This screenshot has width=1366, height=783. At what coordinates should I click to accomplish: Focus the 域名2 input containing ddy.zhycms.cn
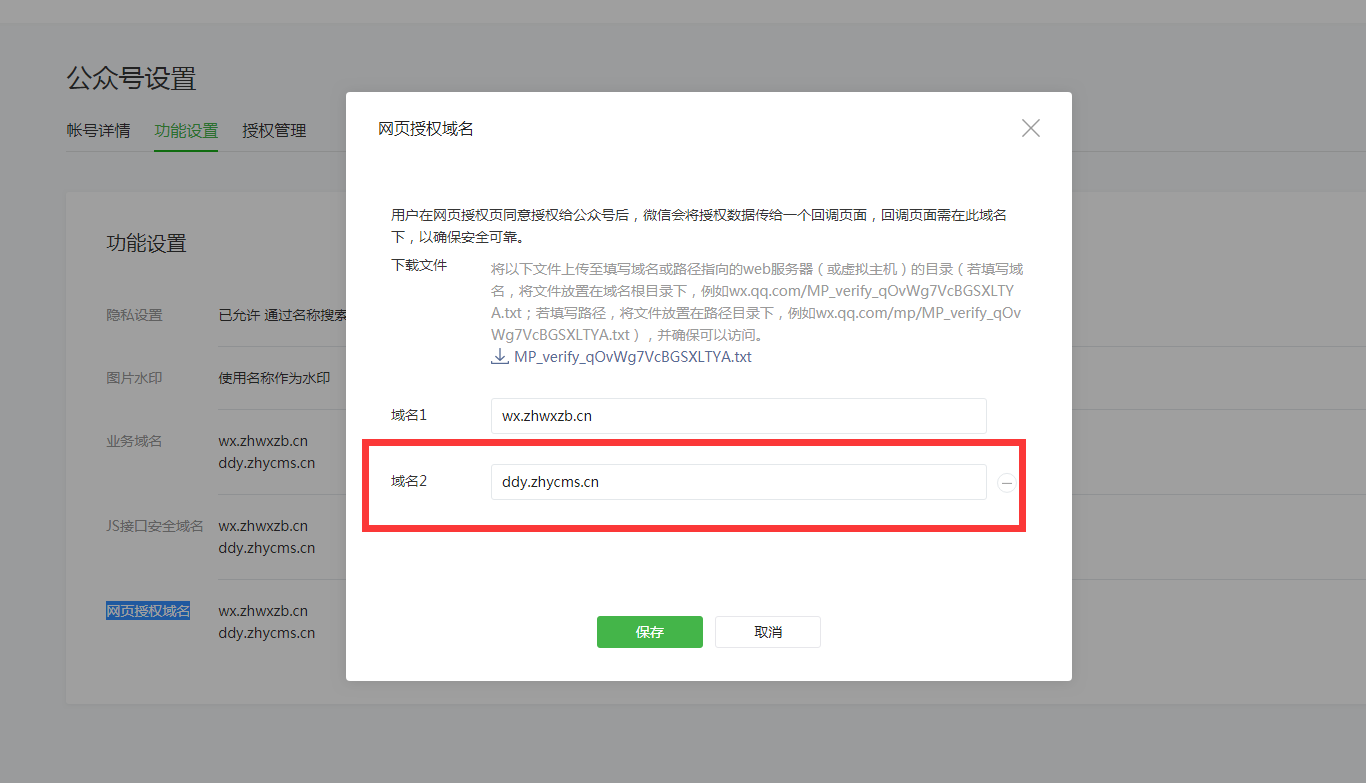pyautogui.click(x=739, y=482)
